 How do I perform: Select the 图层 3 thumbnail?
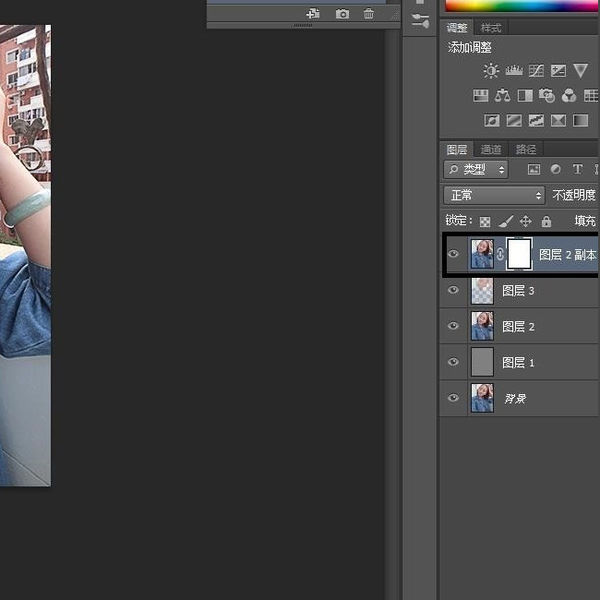tap(482, 290)
